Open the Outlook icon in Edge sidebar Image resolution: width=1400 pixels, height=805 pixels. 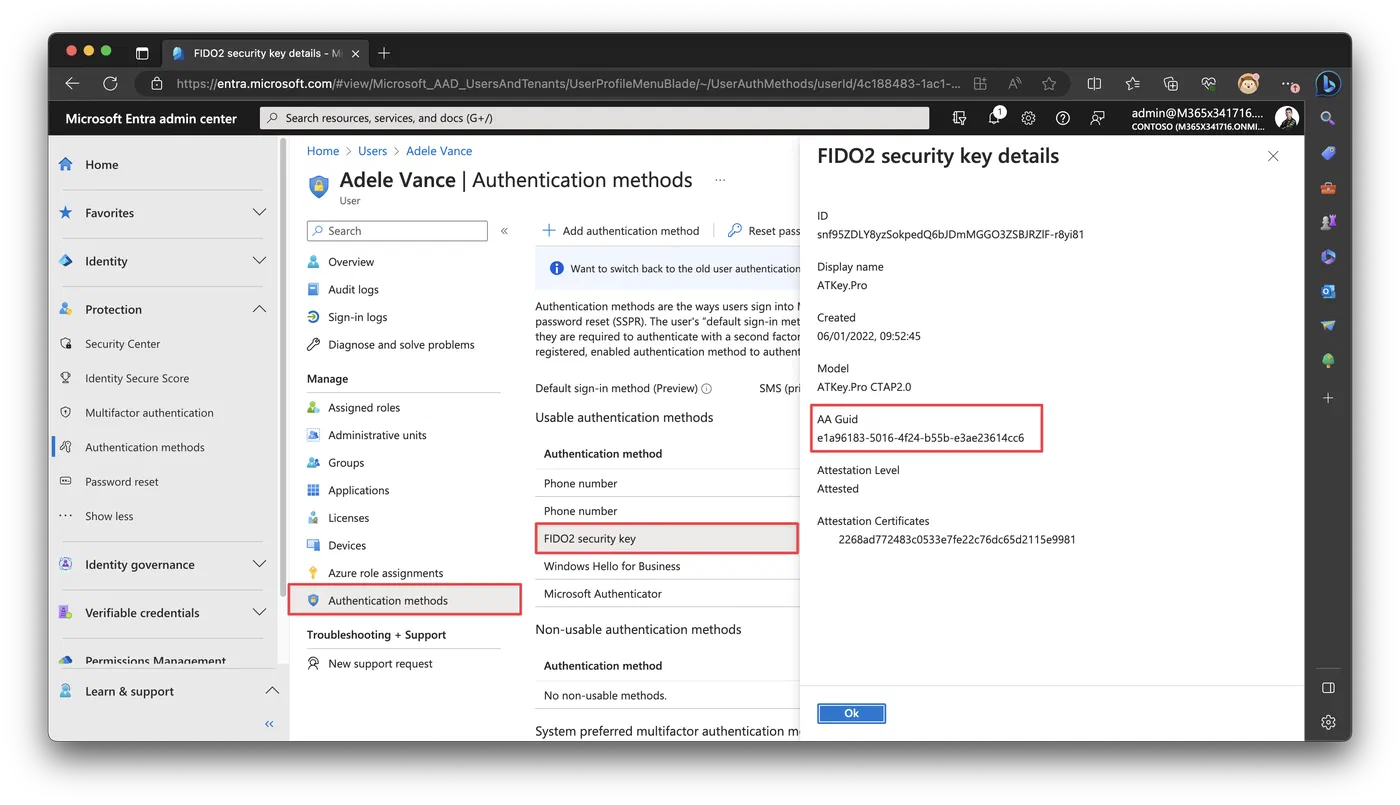tap(1328, 291)
